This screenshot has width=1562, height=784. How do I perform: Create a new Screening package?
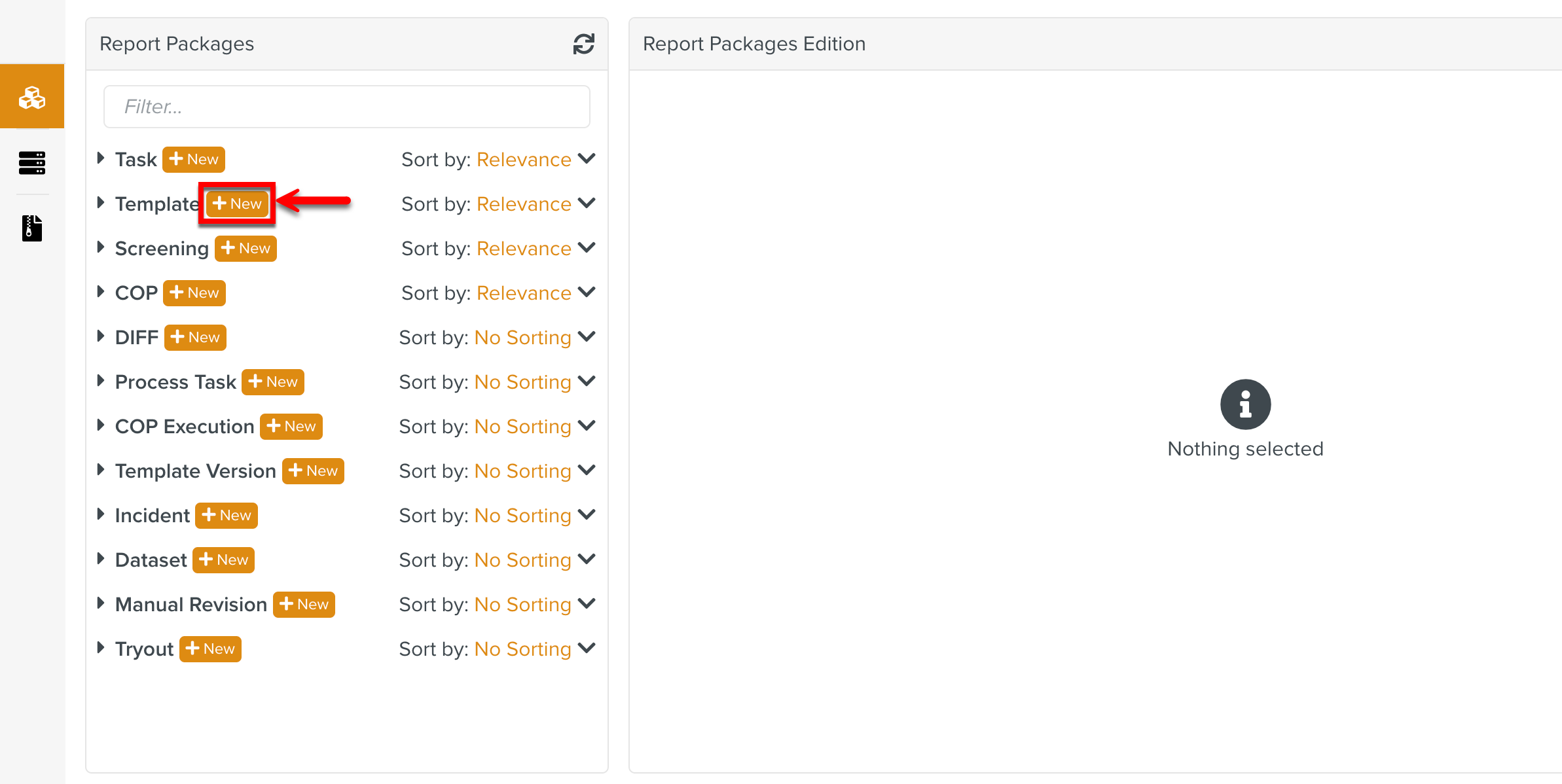tap(245, 249)
